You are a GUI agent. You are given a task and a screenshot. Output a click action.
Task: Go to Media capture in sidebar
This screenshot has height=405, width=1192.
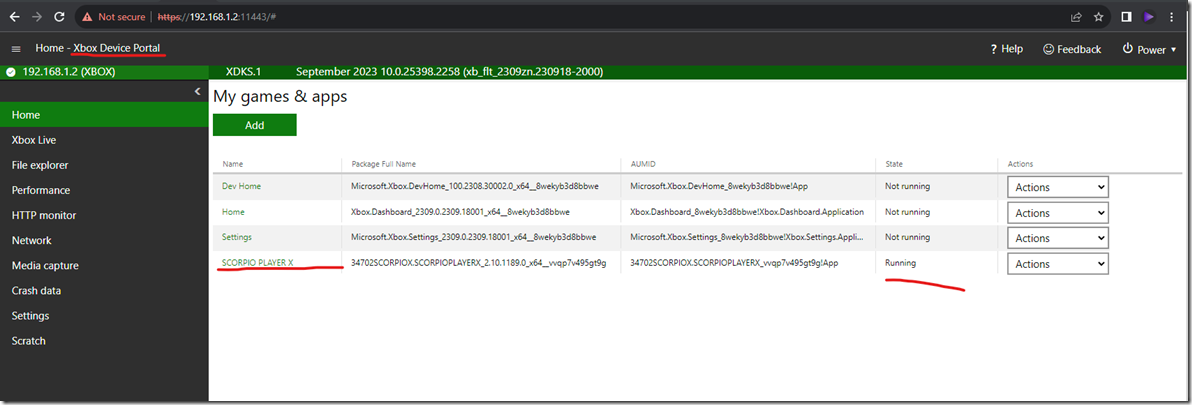click(x=45, y=266)
